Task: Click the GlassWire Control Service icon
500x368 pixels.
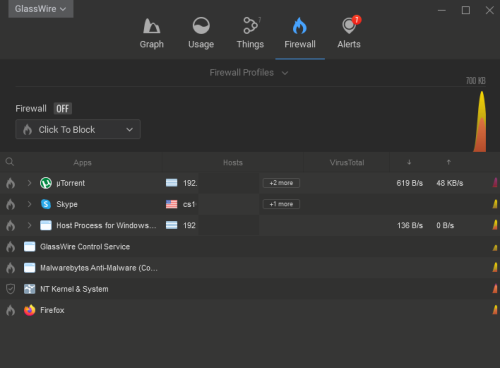Action: pos(30,247)
